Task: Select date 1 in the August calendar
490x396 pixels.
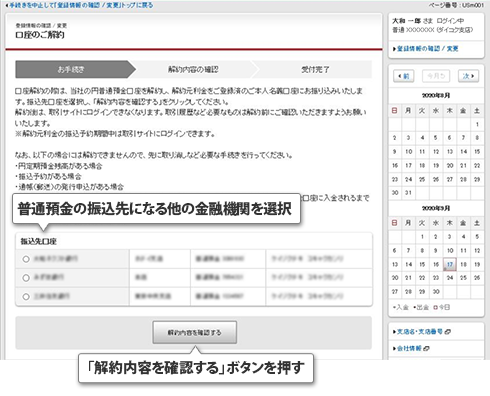Action: tap(477, 124)
